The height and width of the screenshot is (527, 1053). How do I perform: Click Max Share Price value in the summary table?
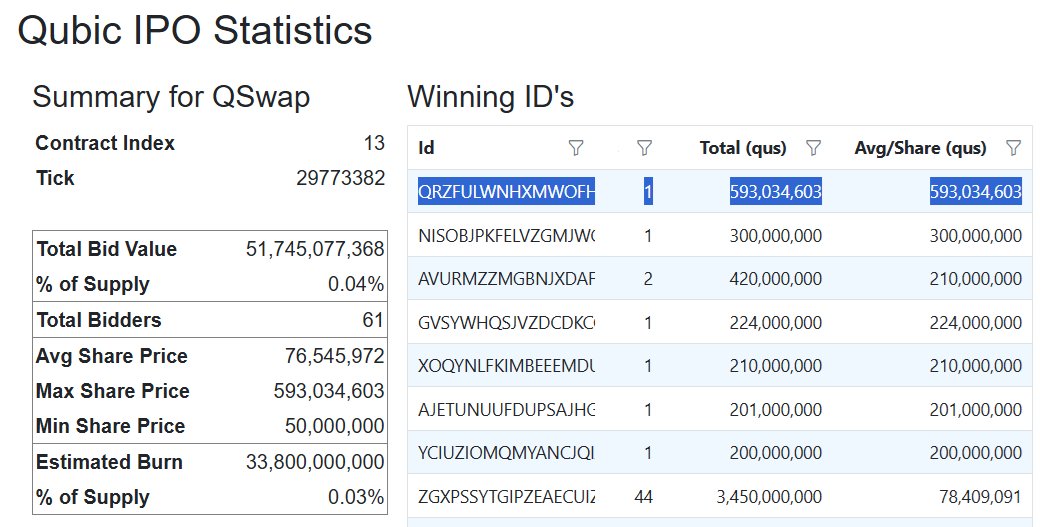click(x=329, y=391)
